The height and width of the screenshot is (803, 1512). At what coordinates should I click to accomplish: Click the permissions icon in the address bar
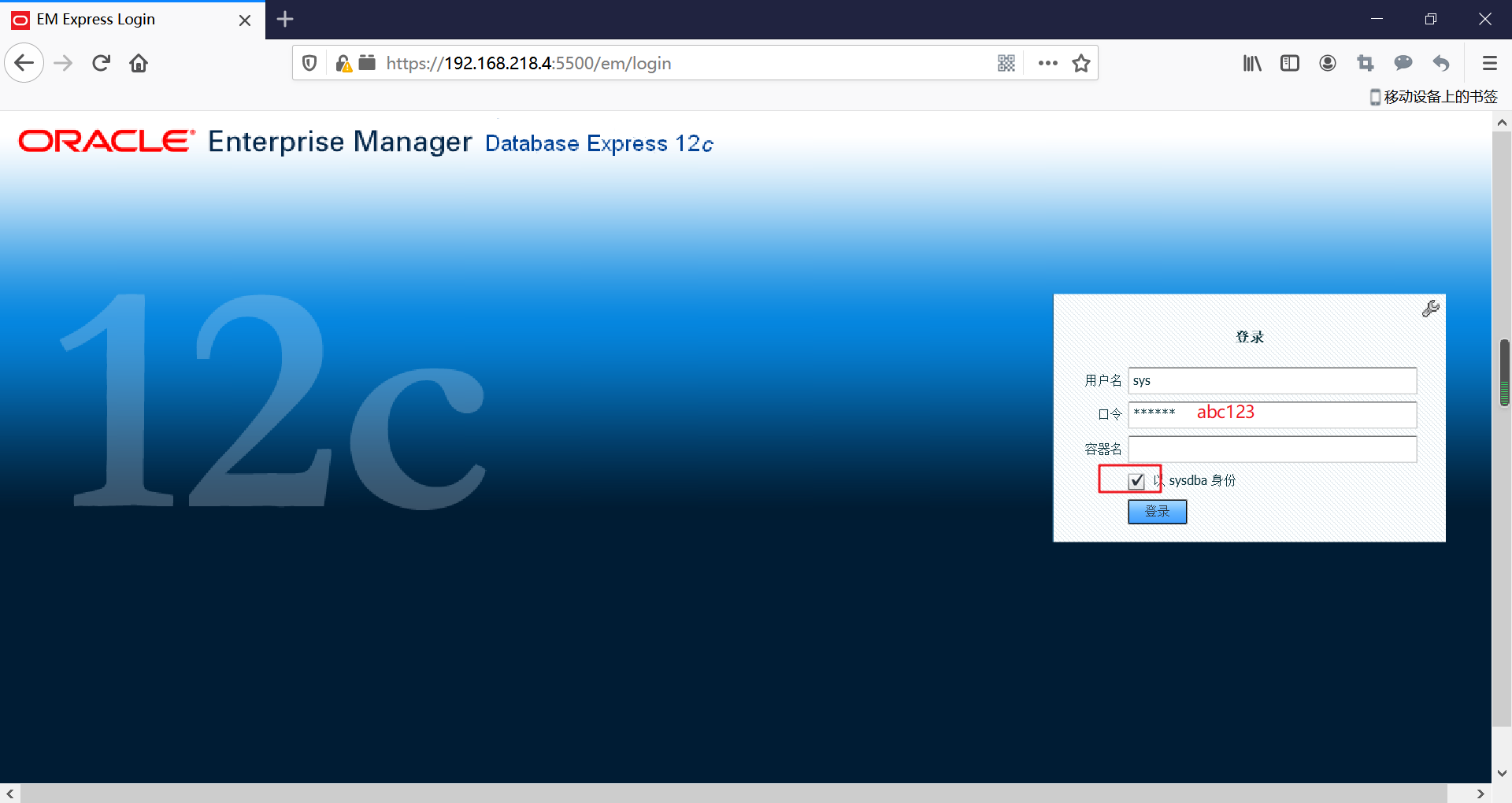click(x=367, y=62)
